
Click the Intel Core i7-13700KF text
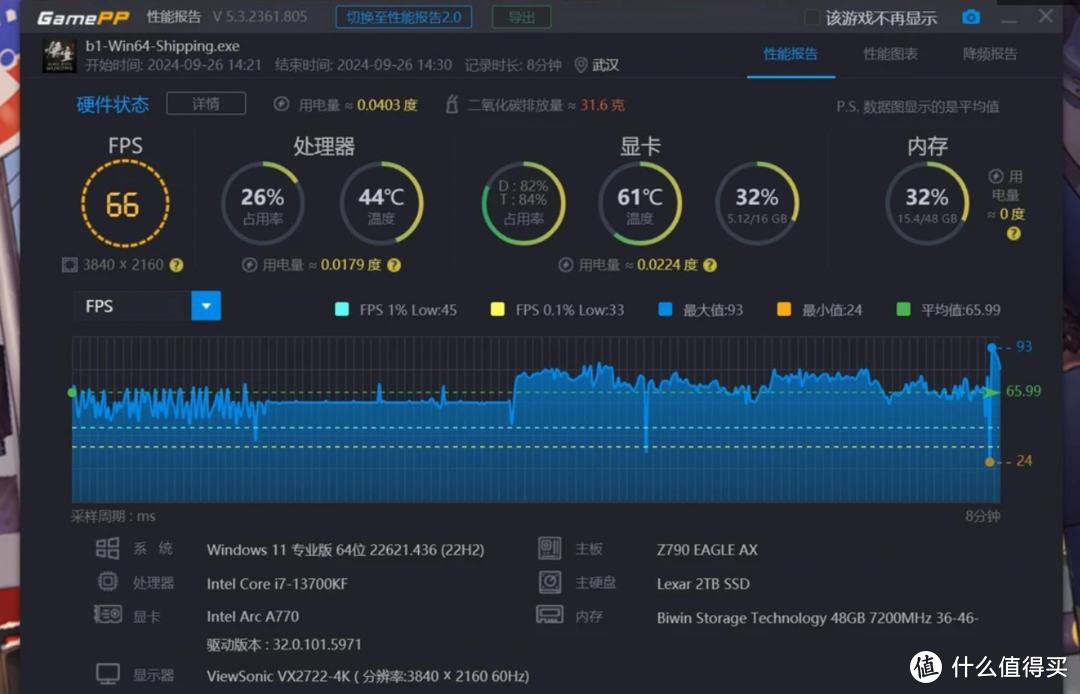[x=277, y=584]
